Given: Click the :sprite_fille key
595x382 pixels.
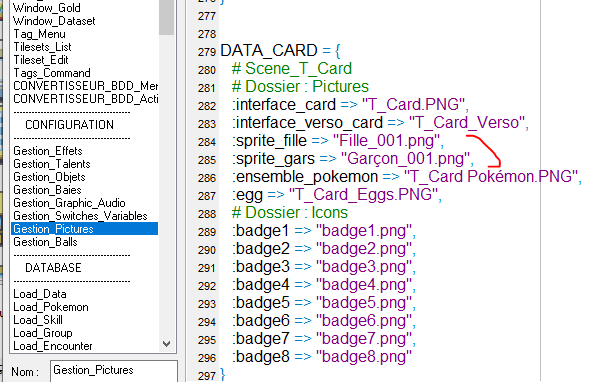Looking at the screenshot, I should coord(269,141).
